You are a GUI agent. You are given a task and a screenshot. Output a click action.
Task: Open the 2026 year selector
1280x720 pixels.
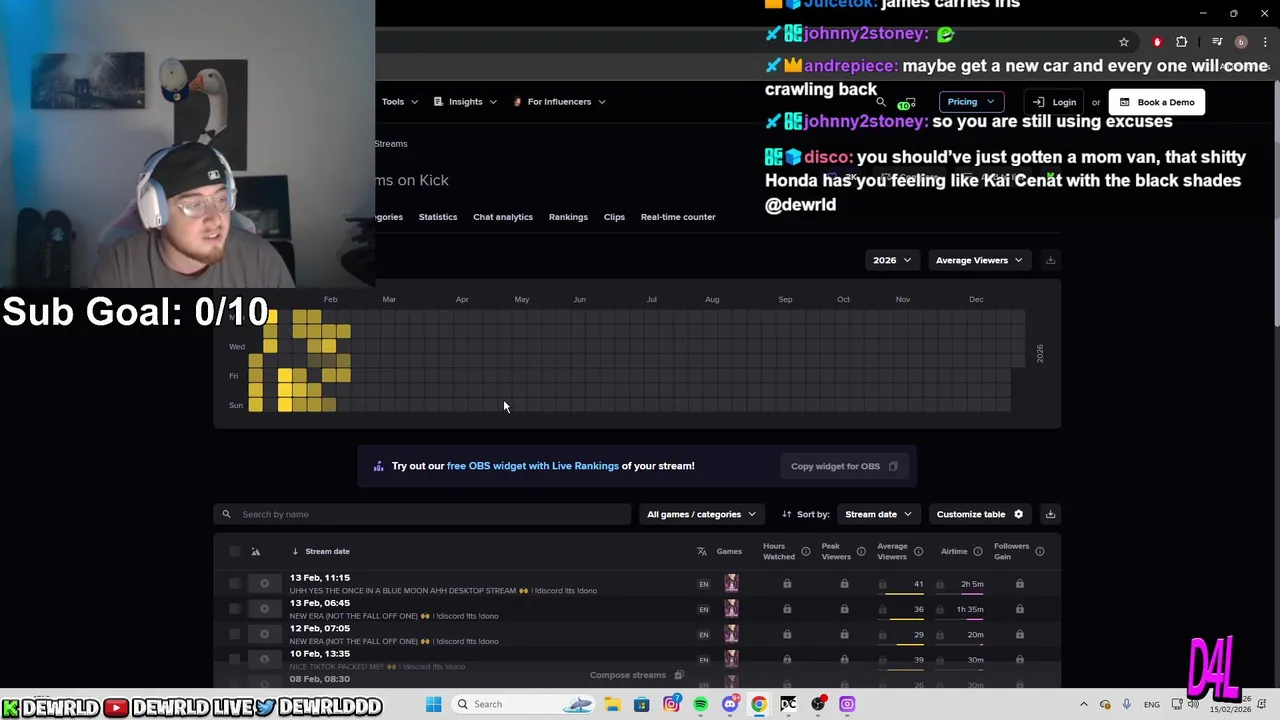point(891,260)
